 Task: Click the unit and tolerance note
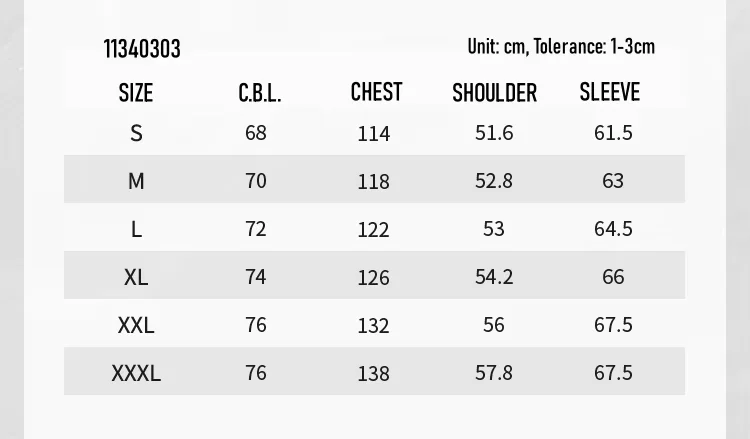561,47
